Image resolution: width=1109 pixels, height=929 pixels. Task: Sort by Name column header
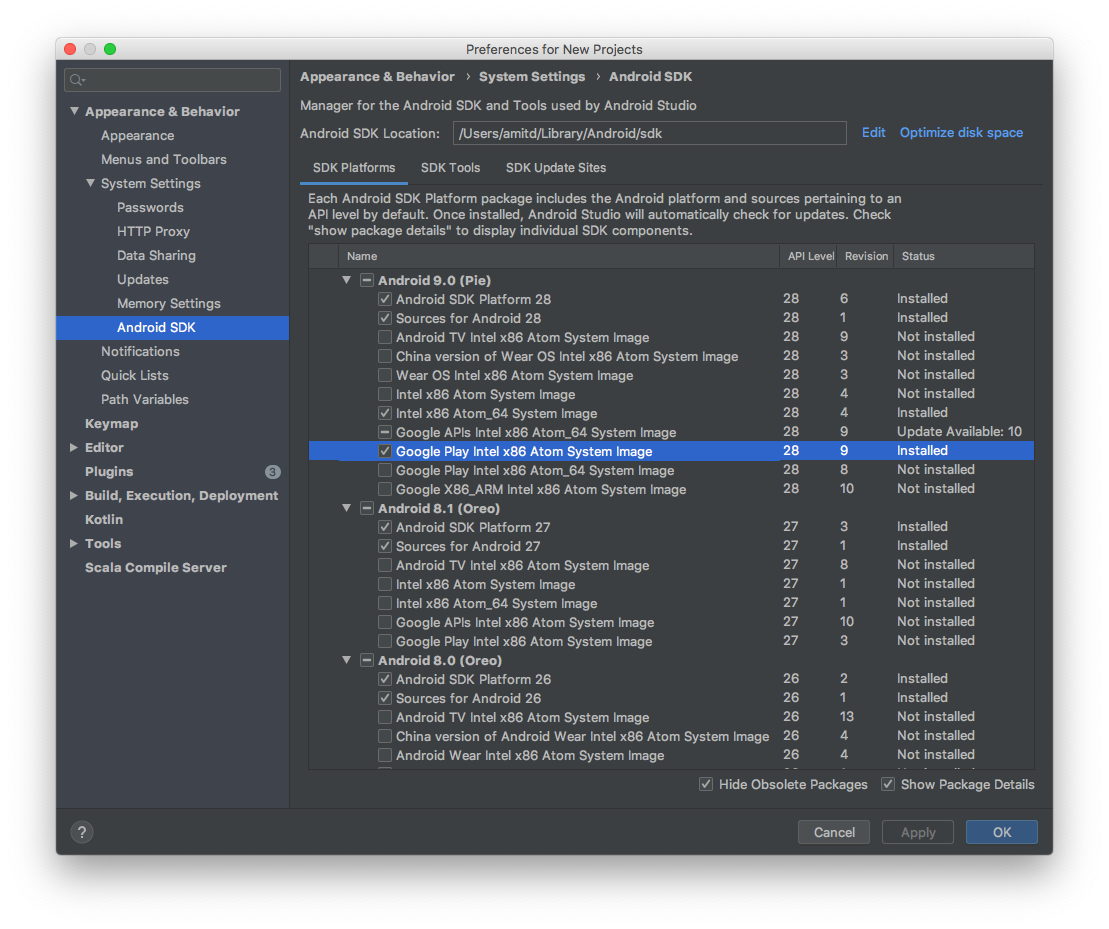[x=559, y=256]
